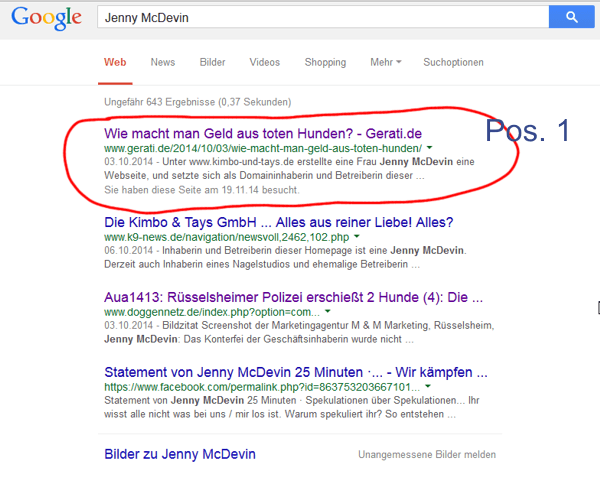Image resolution: width=600 pixels, height=478 pixels.
Task: Click the 'Ungefähr 643 Ergebnisse' result count text
Action: pyautogui.click(x=197, y=102)
